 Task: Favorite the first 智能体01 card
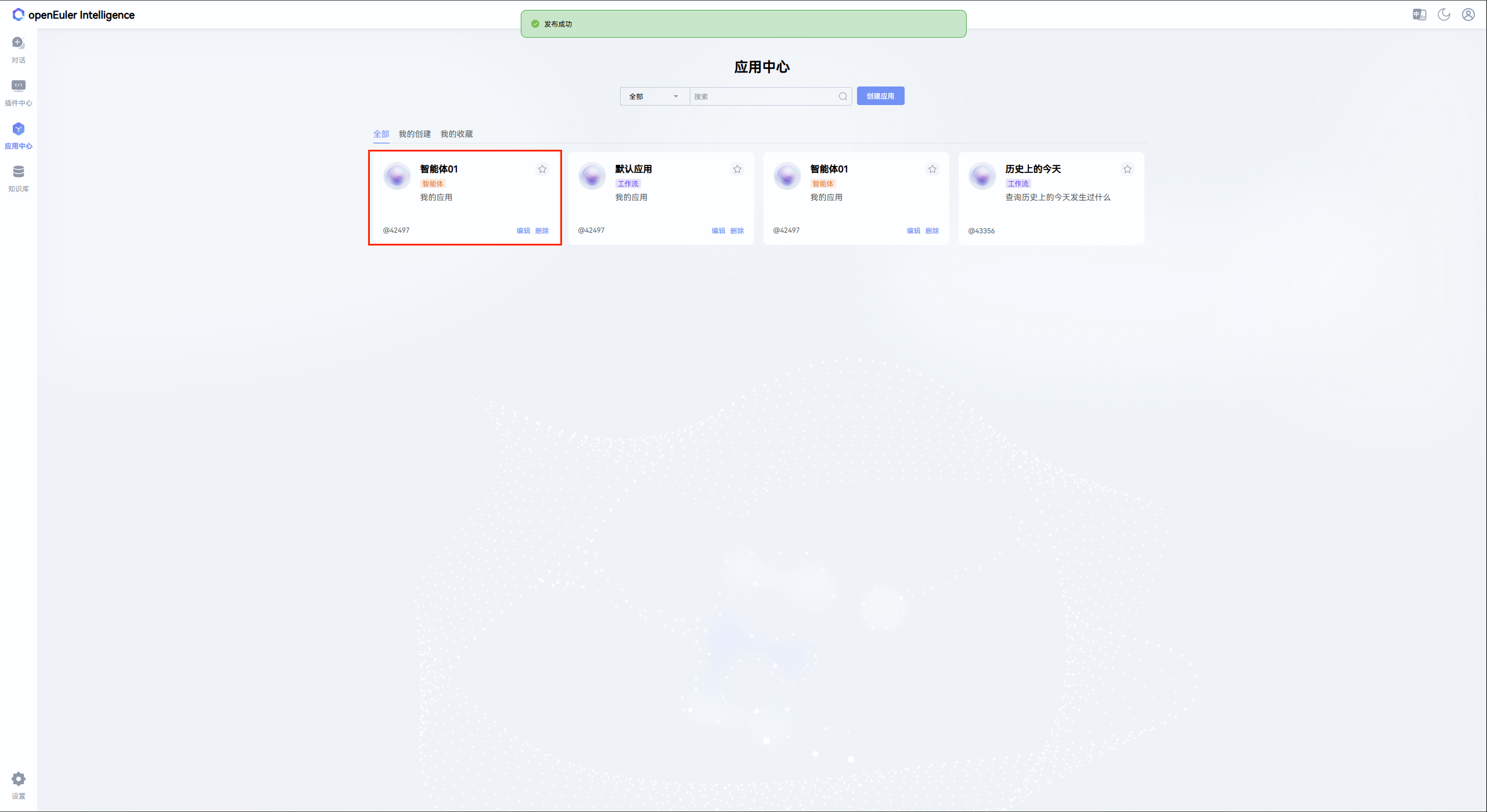click(542, 169)
